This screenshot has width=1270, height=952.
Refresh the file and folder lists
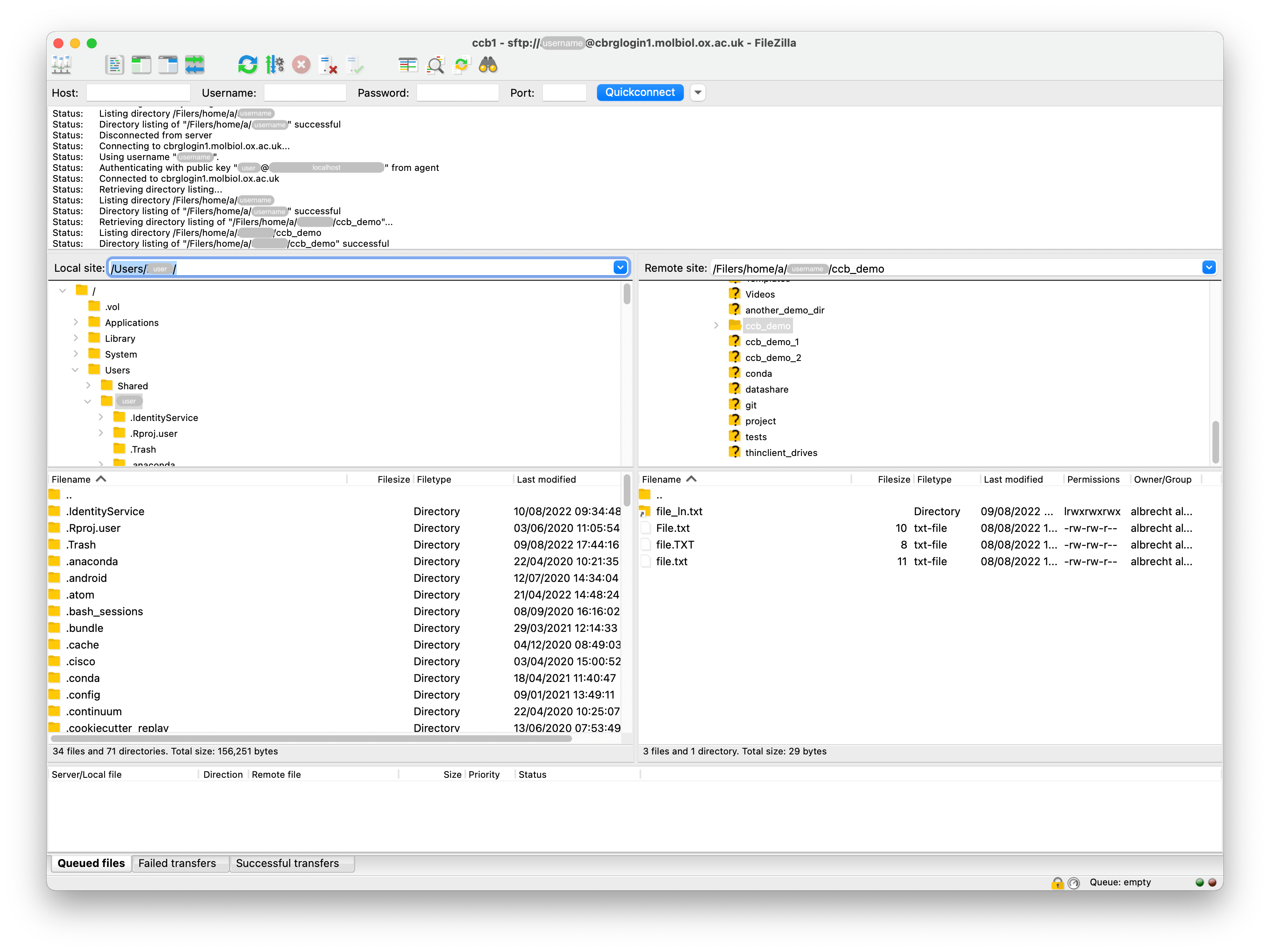click(247, 64)
